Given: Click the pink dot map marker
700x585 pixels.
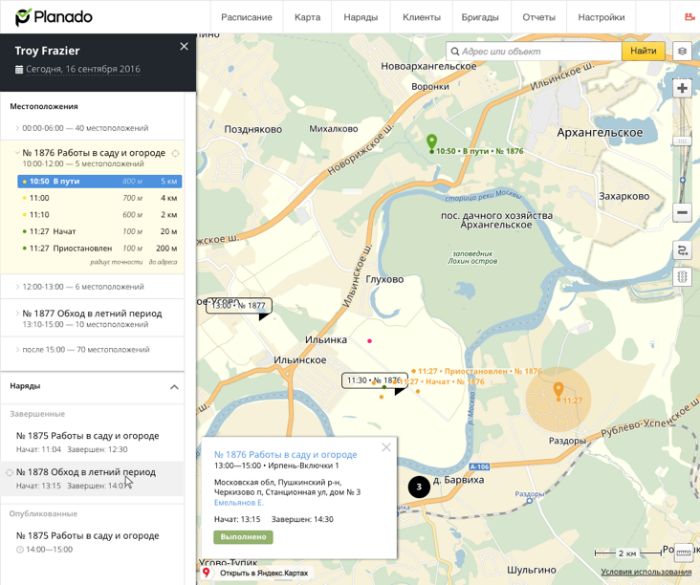Looking at the screenshot, I should pyautogui.click(x=369, y=341).
